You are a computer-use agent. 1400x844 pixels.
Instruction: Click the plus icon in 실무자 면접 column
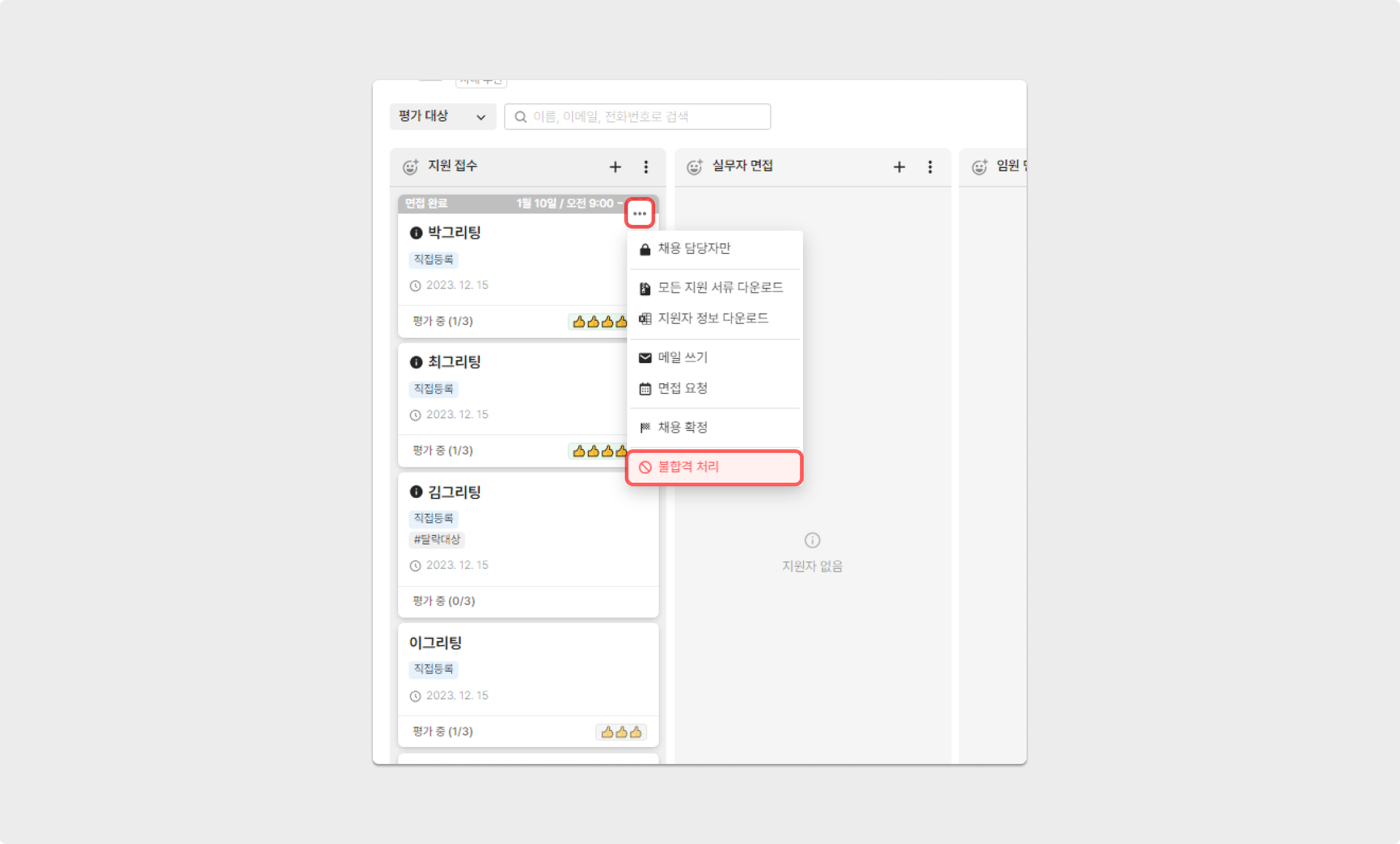(x=899, y=167)
